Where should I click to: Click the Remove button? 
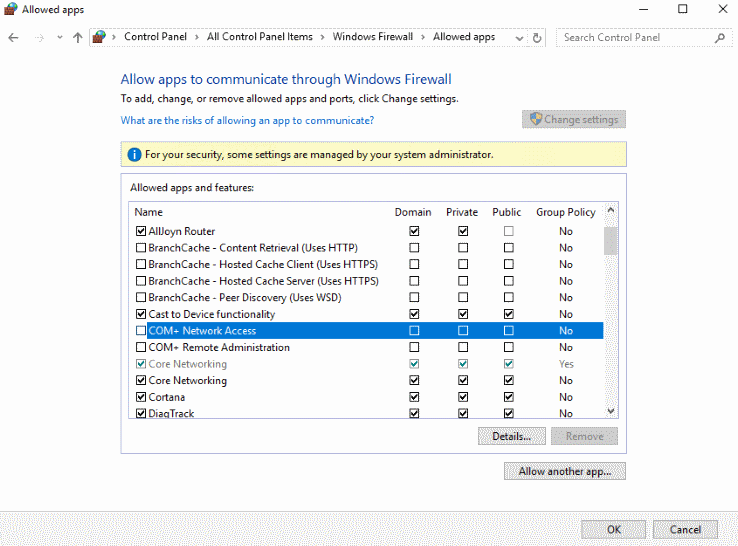[585, 436]
